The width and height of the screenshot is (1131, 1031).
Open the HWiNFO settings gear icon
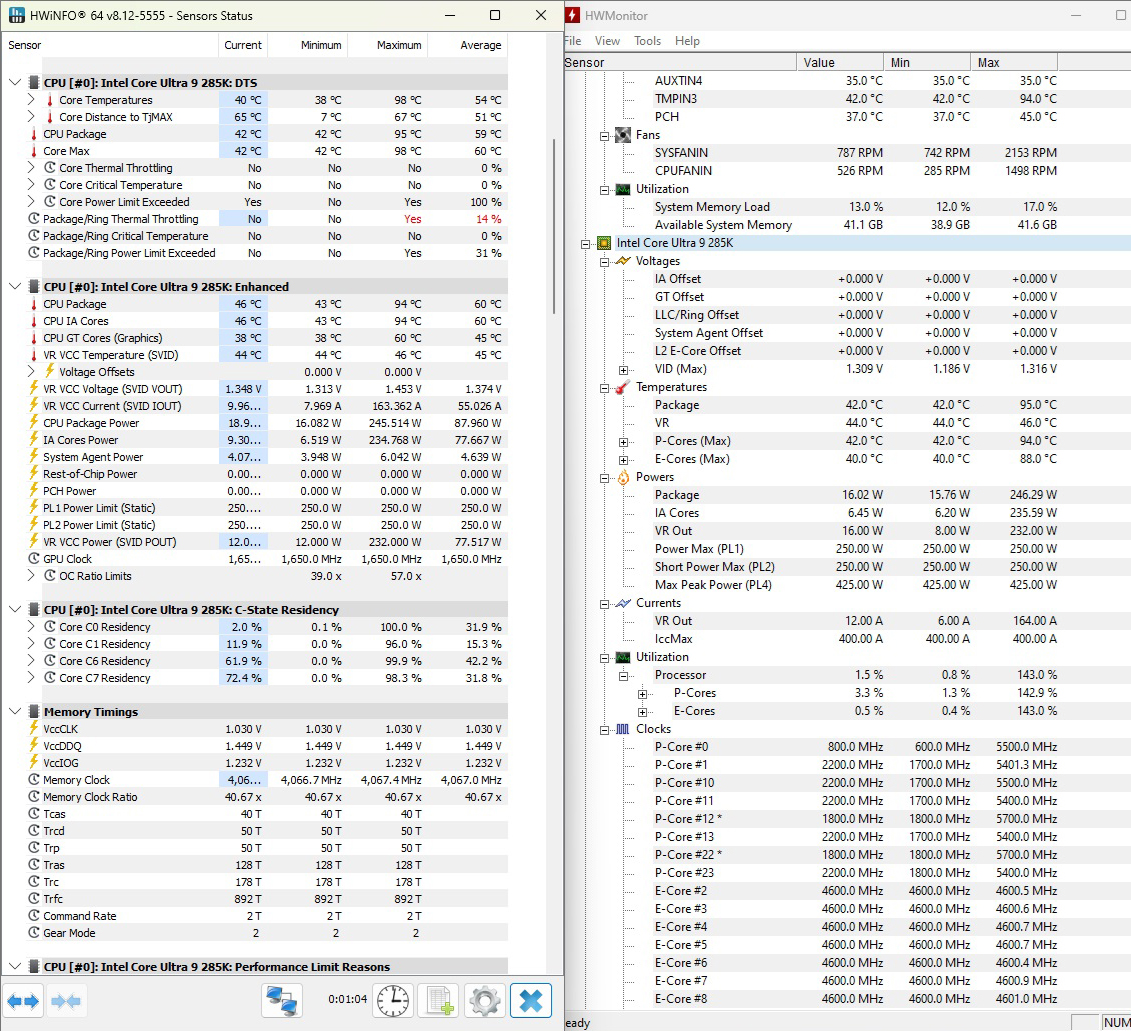click(485, 1001)
